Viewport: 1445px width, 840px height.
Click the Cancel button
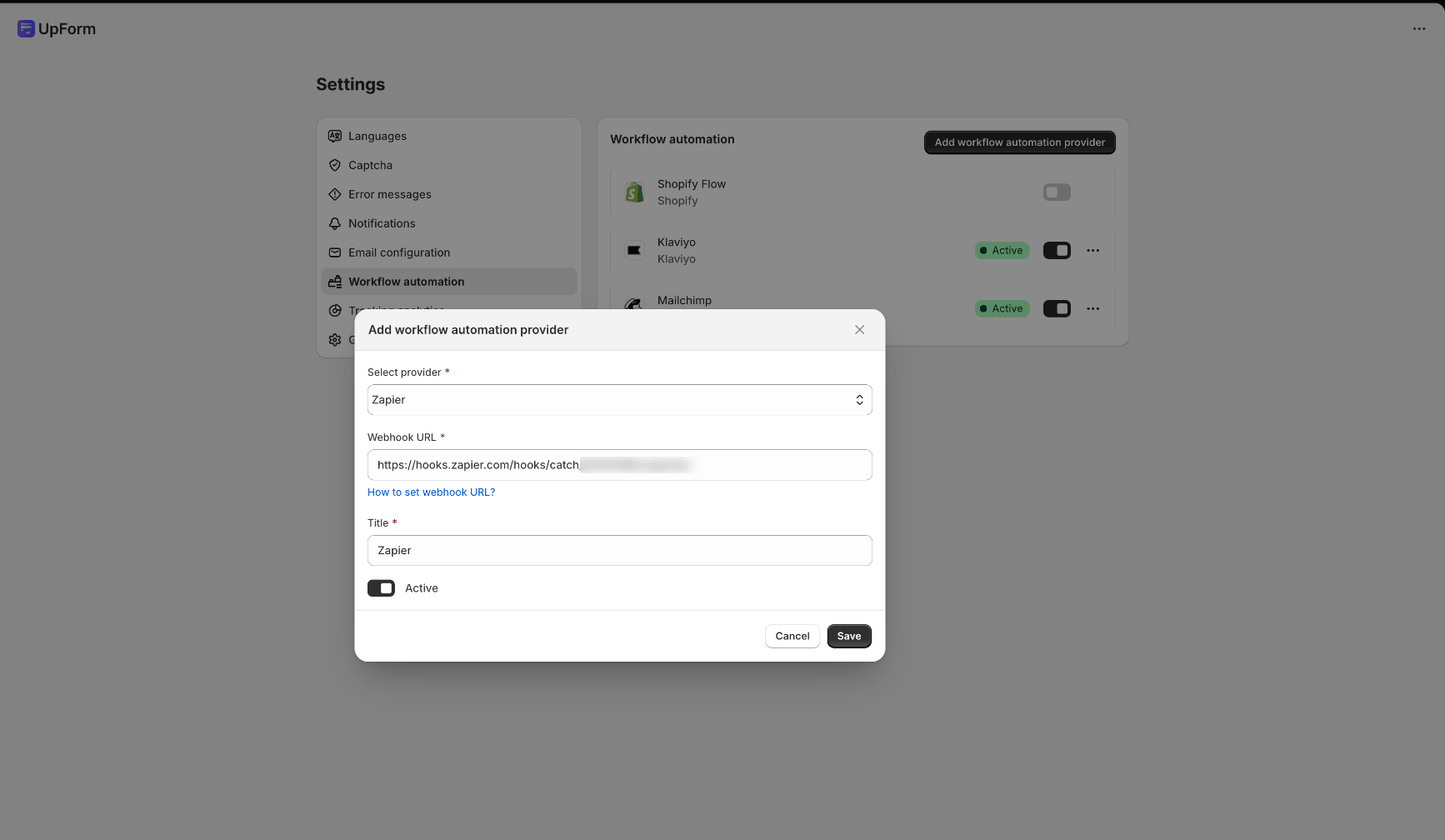(792, 636)
